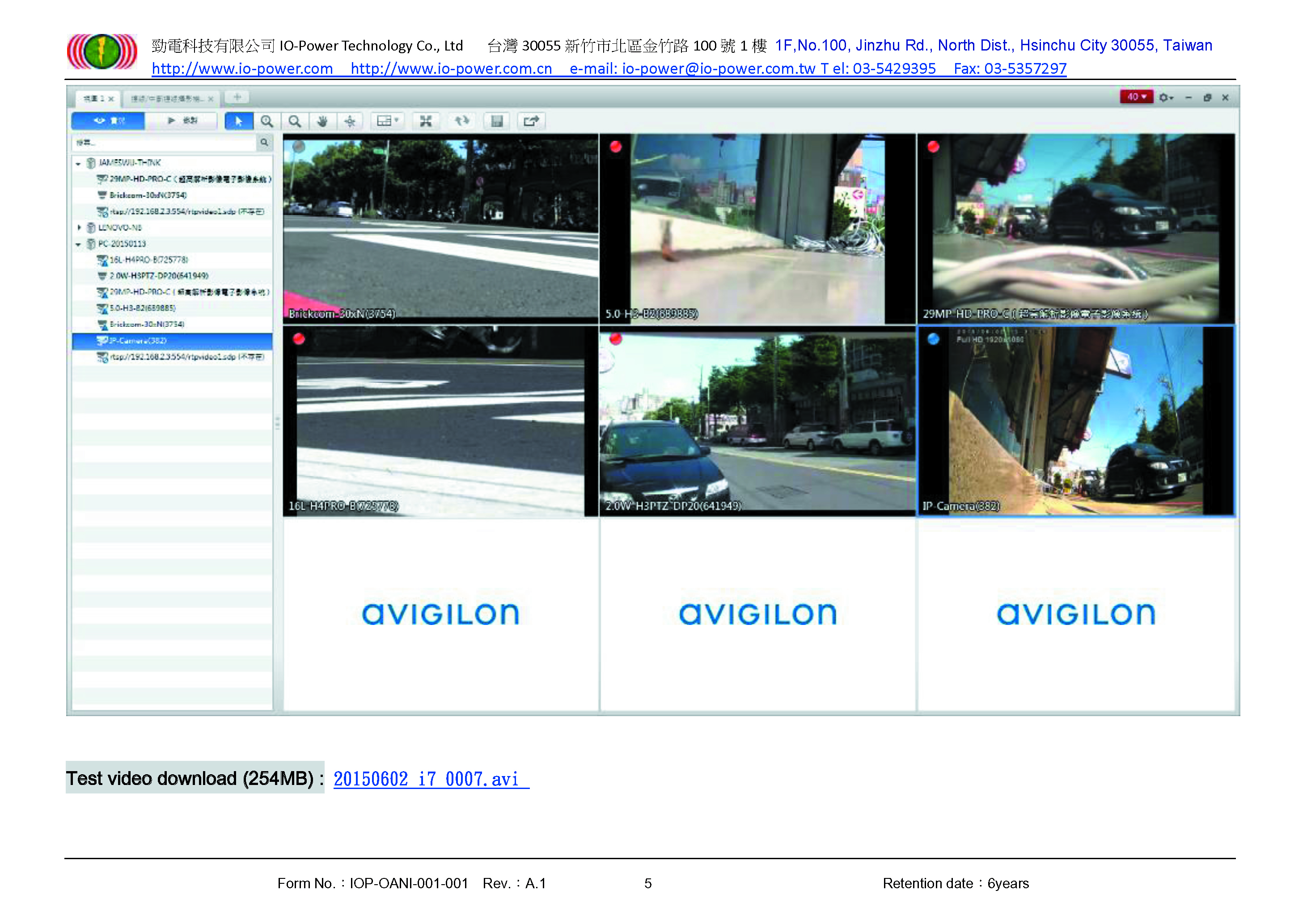Toggle blue indicator dot on IP-Camera(382) tile

[x=933, y=339]
